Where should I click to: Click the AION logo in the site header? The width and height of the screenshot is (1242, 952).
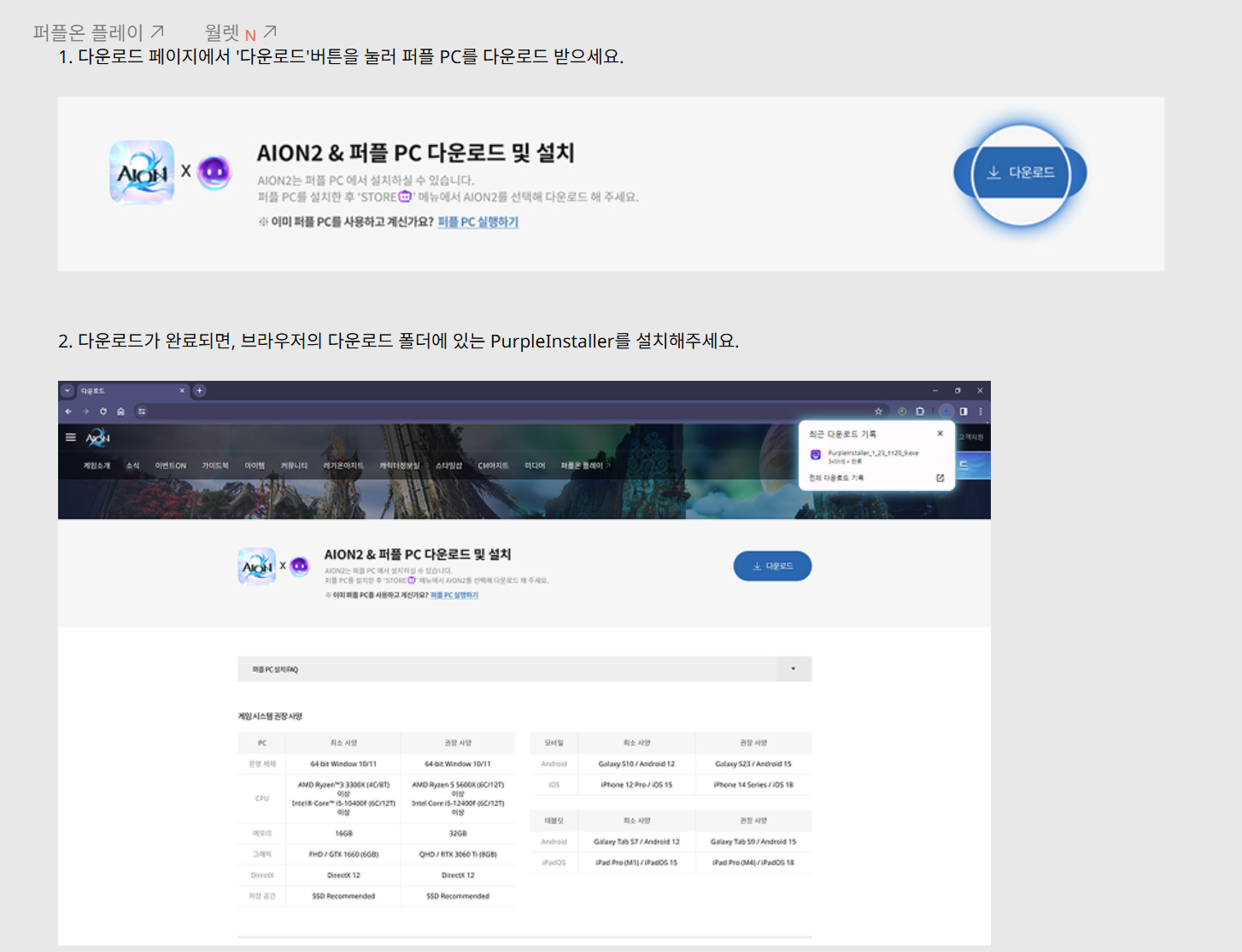coord(98,437)
